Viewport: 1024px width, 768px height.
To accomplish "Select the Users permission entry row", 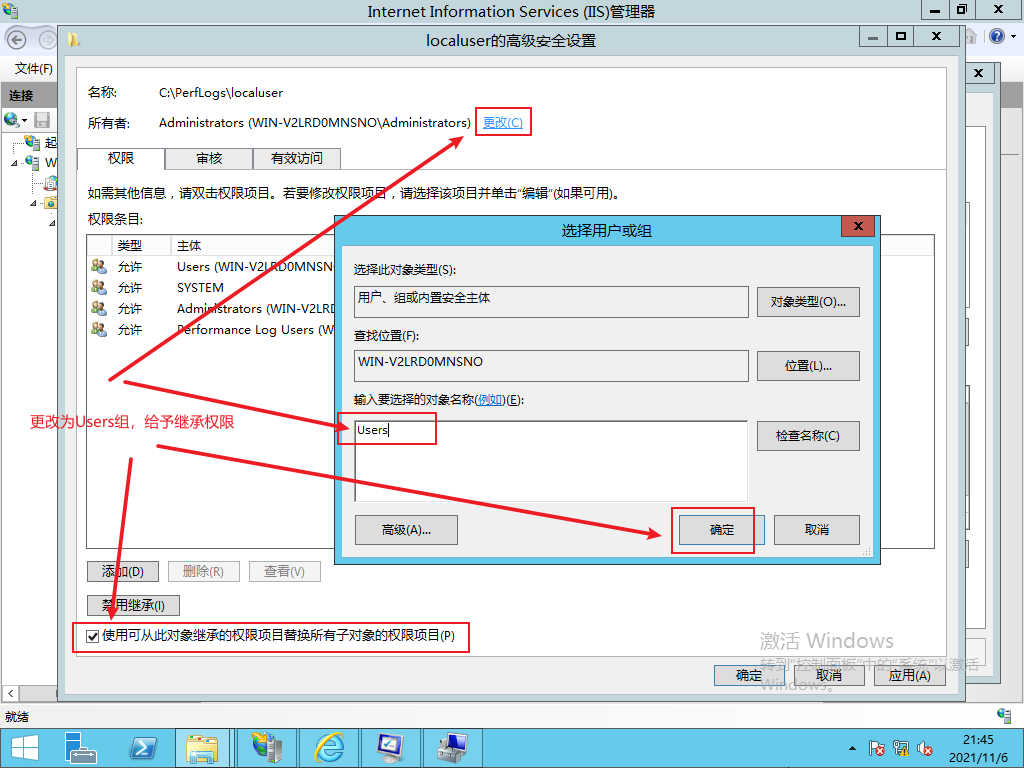I will coord(212,266).
